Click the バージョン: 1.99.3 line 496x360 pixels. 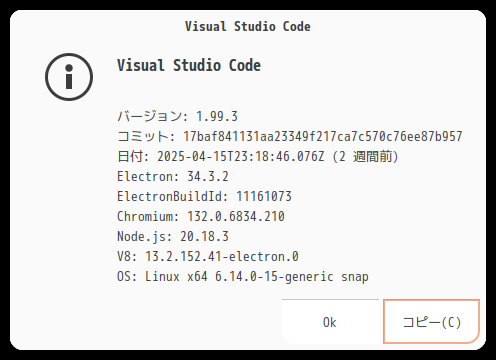click(177, 116)
